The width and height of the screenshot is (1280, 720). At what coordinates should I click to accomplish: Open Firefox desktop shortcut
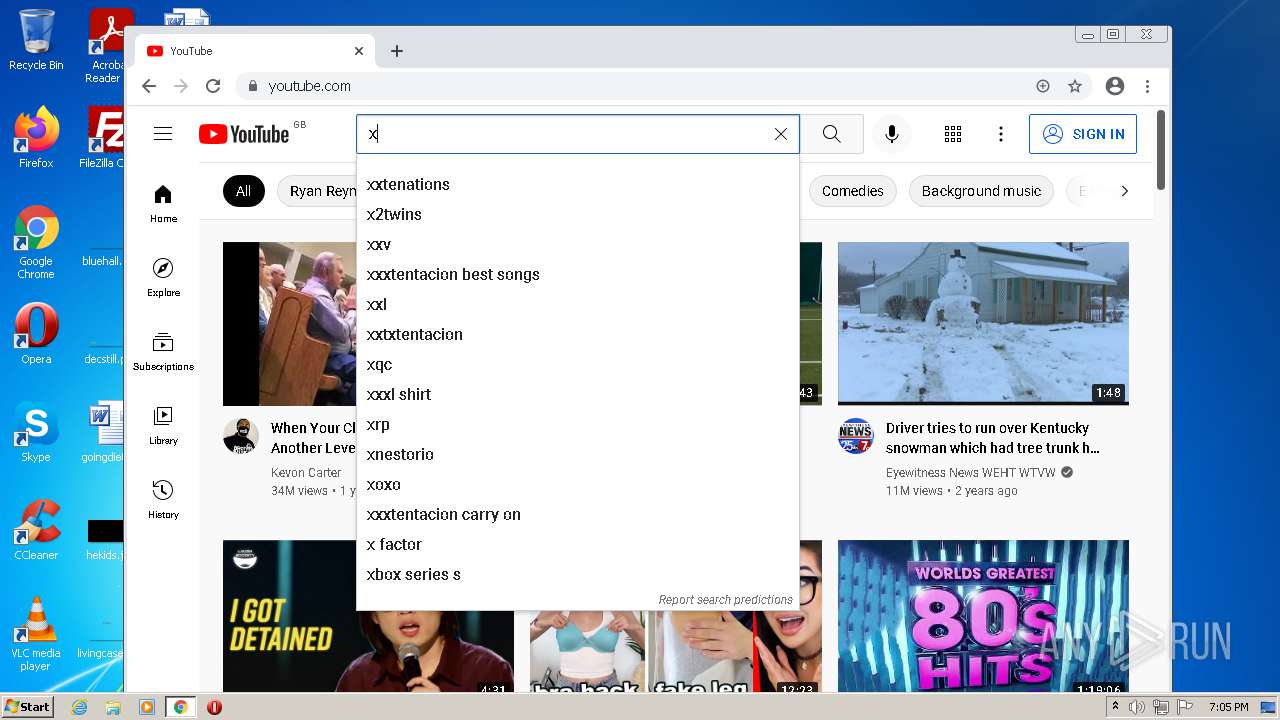click(36, 138)
